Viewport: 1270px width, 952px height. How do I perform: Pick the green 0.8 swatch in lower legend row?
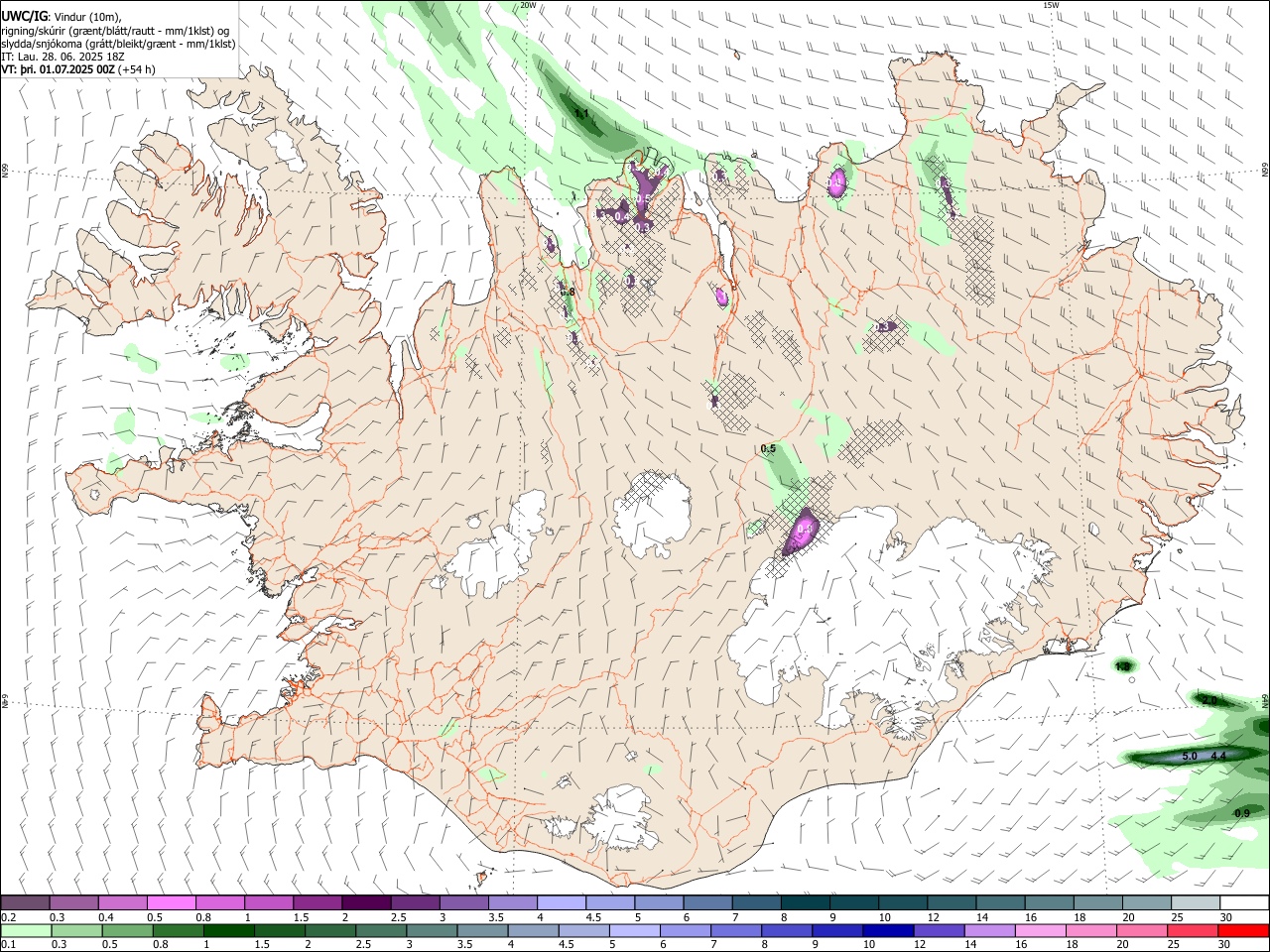(x=179, y=930)
